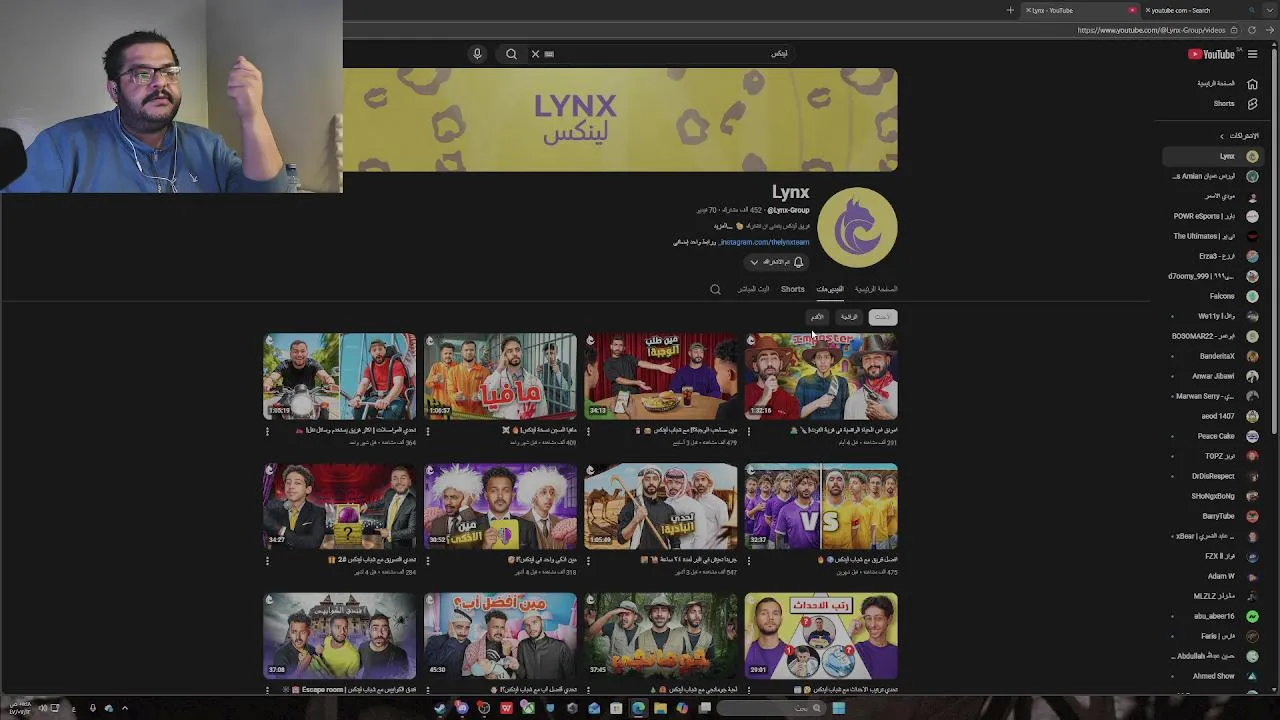
Task: Open three-dot menu under the camel desert video
Action: click(588, 562)
